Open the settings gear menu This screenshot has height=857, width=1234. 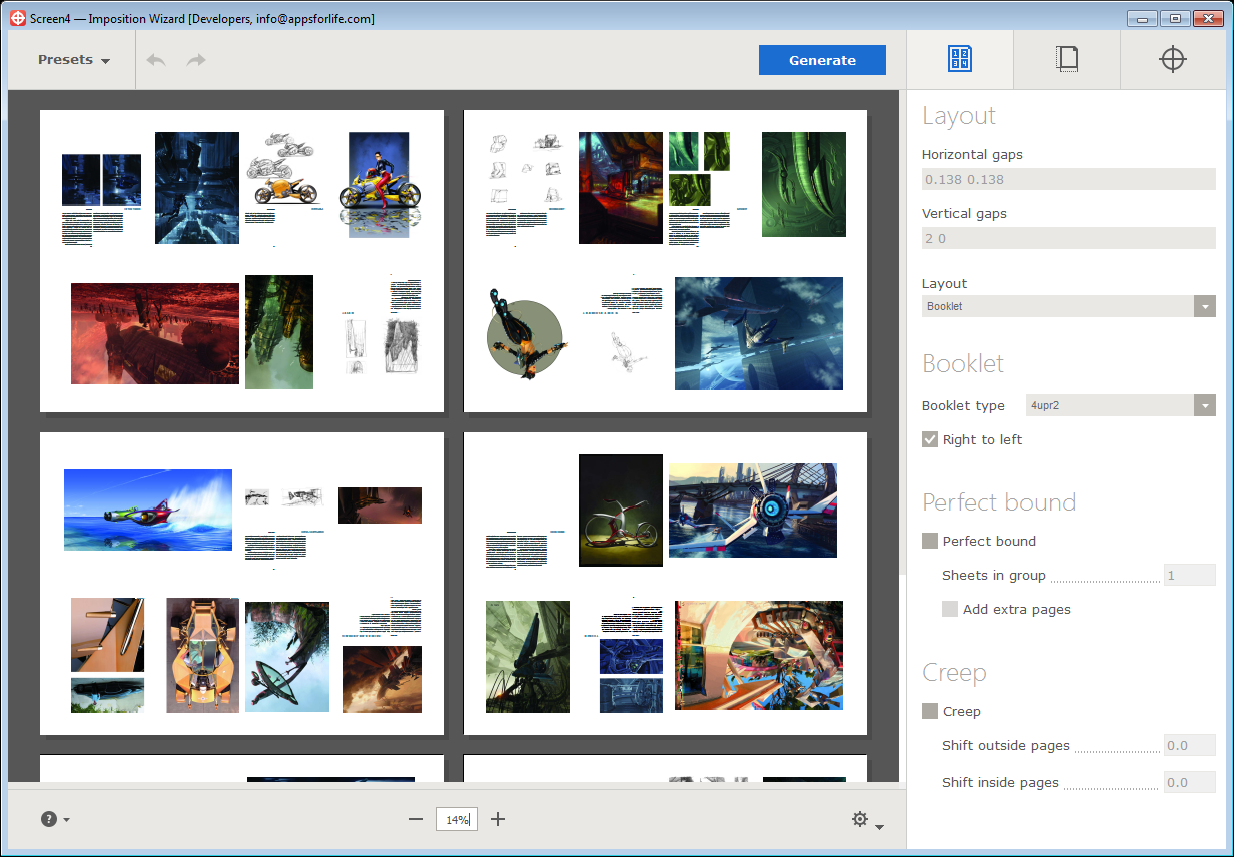click(865, 820)
